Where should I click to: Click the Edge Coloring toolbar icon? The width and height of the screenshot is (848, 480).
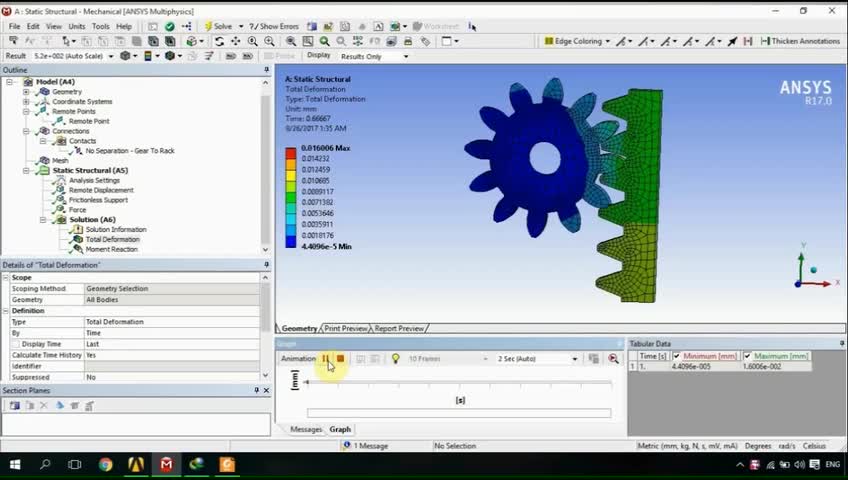pyautogui.click(x=549, y=41)
